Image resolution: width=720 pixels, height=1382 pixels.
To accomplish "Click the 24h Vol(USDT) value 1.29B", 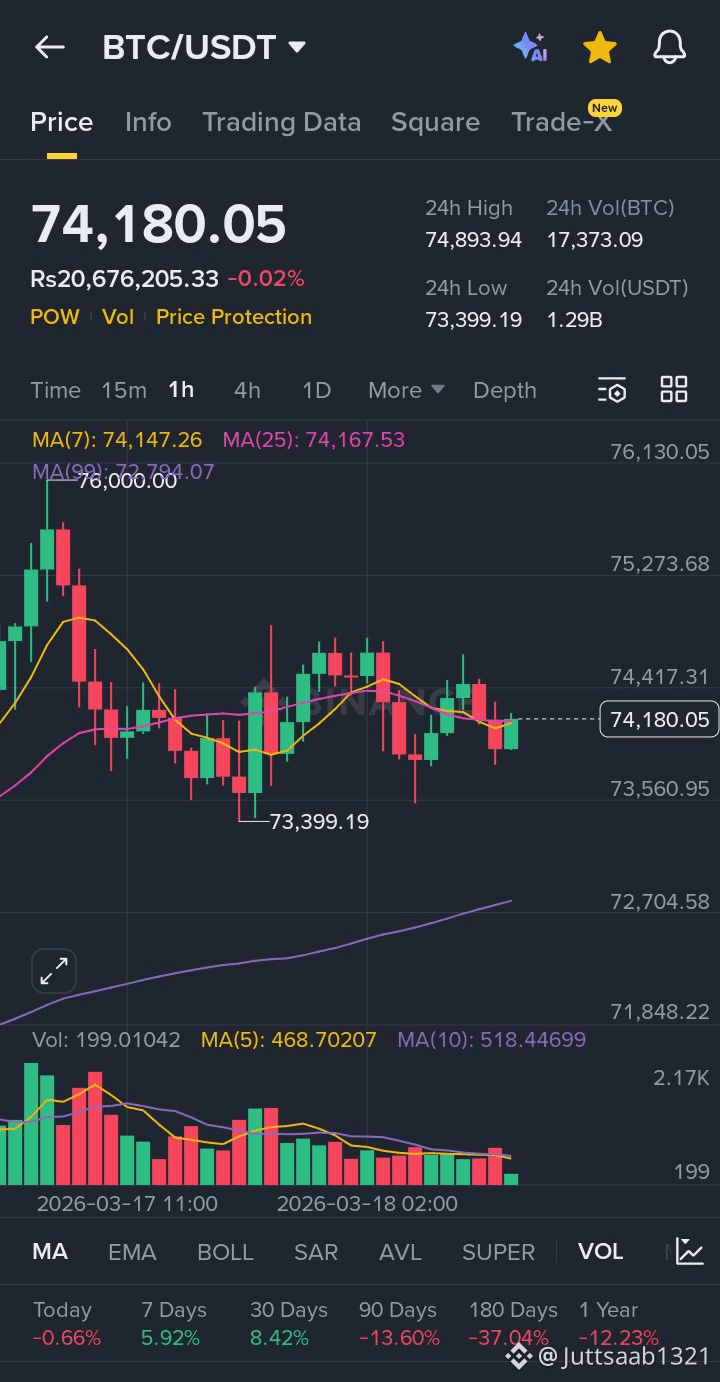I will pyautogui.click(x=574, y=320).
